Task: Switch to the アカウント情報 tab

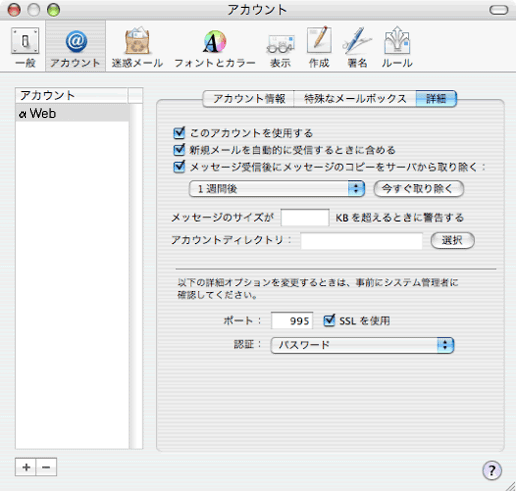Action: 248,99
